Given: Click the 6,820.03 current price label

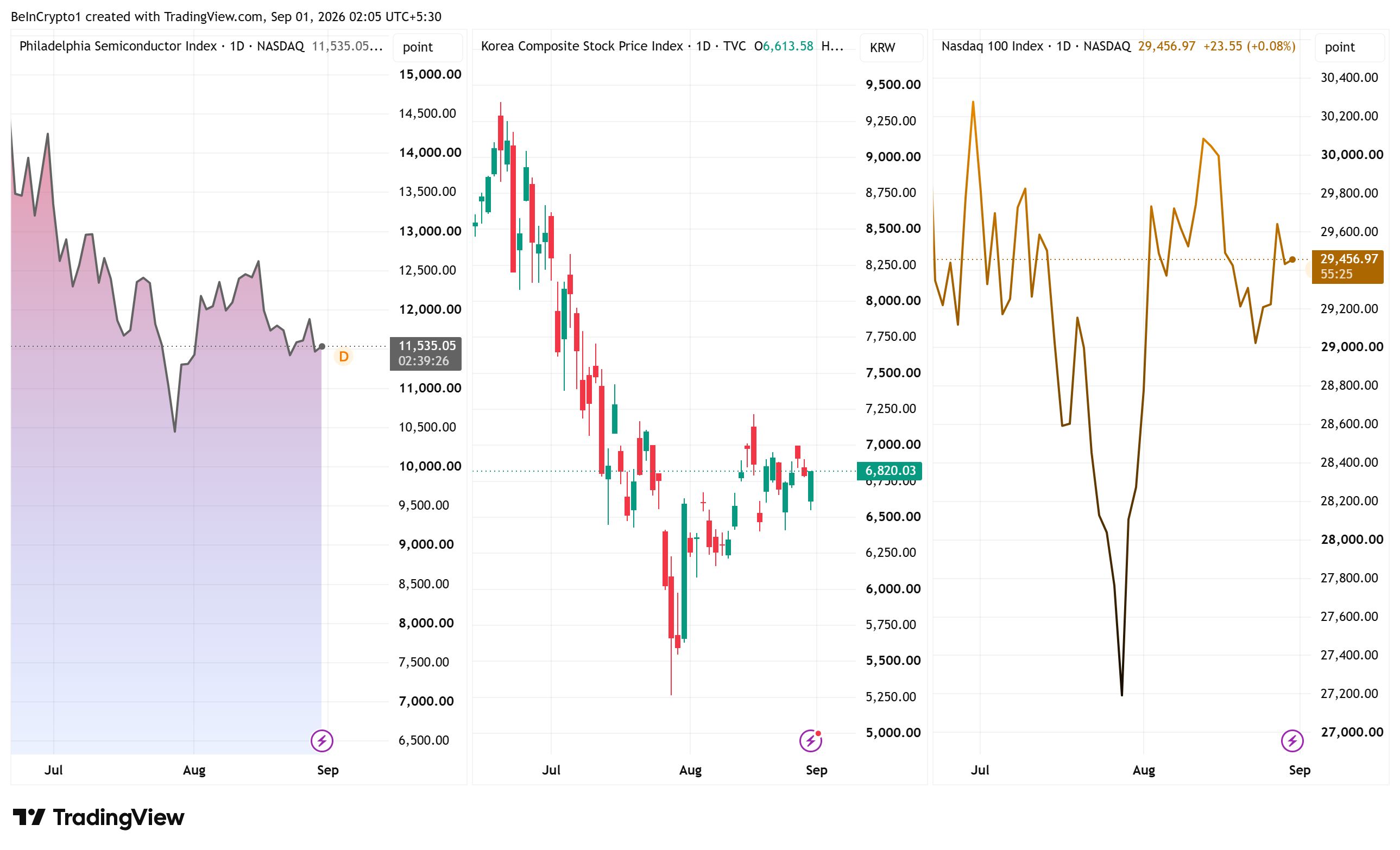Looking at the screenshot, I should point(889,471).
